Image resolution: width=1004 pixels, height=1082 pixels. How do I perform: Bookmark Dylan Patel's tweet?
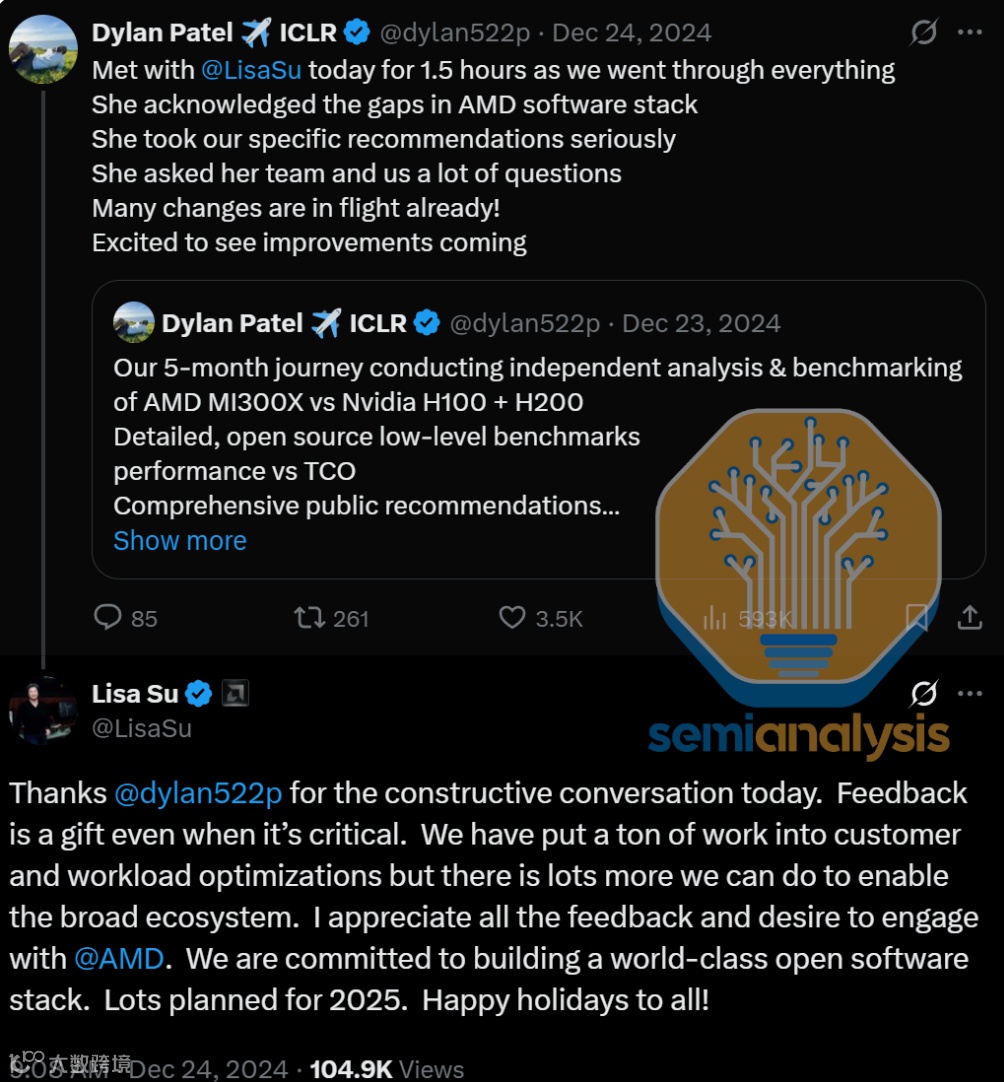[x=916, y=618]
